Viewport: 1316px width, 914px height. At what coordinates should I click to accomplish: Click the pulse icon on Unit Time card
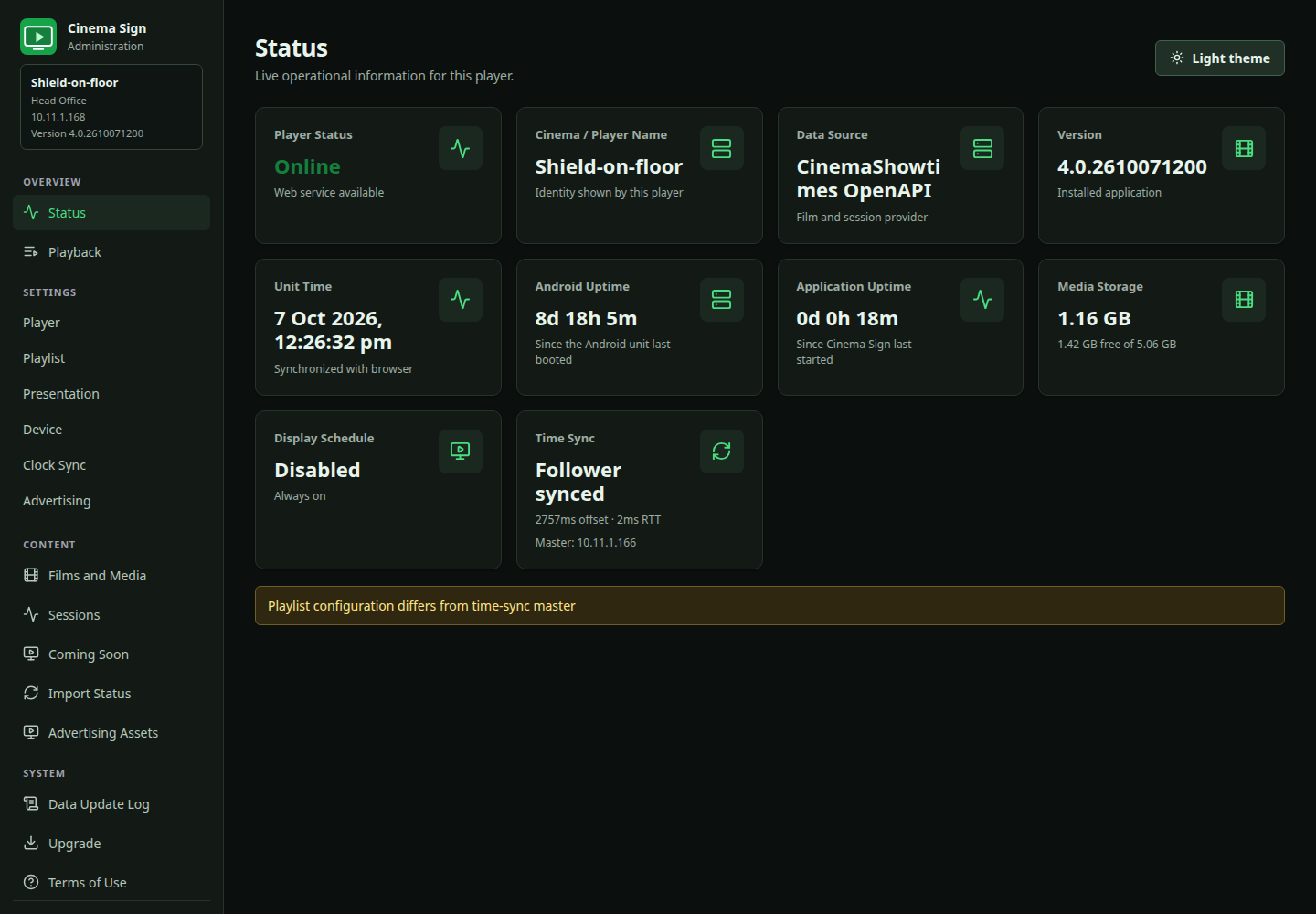pos(461,300)
